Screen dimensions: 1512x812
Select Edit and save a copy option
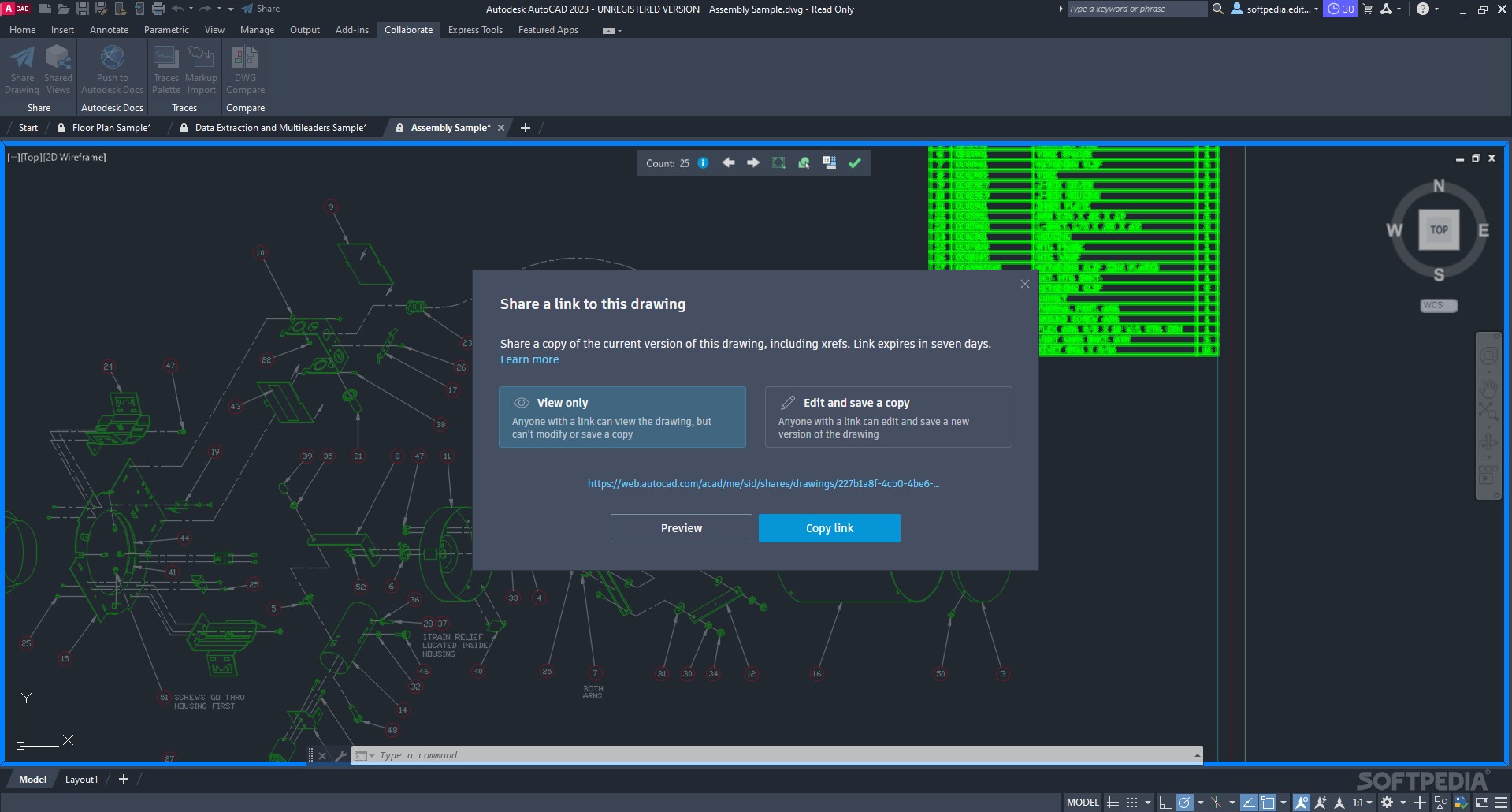888,417
